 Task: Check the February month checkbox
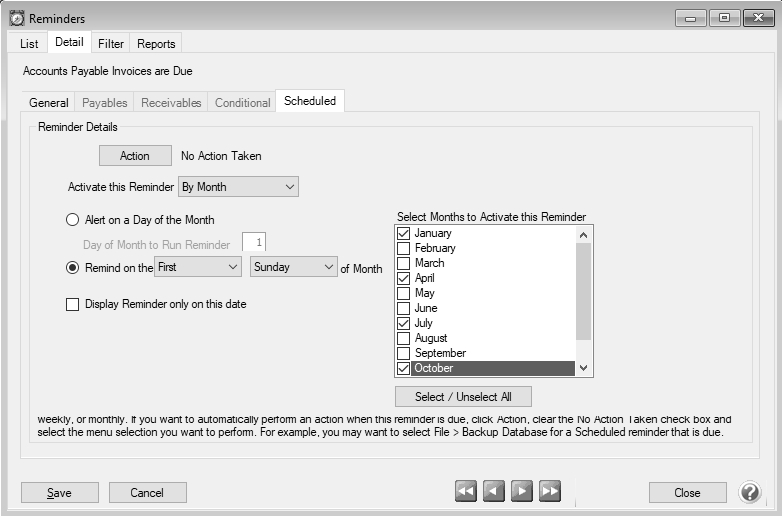(403, 248)
